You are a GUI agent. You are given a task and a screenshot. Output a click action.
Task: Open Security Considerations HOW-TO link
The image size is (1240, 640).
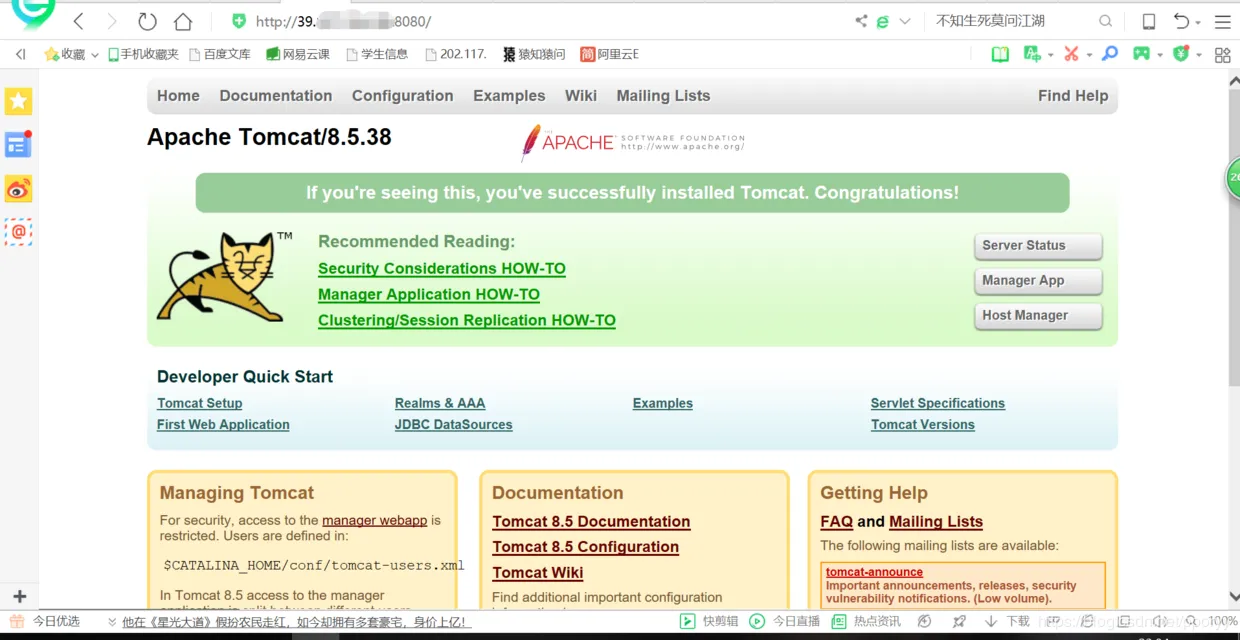pos(442,268)
